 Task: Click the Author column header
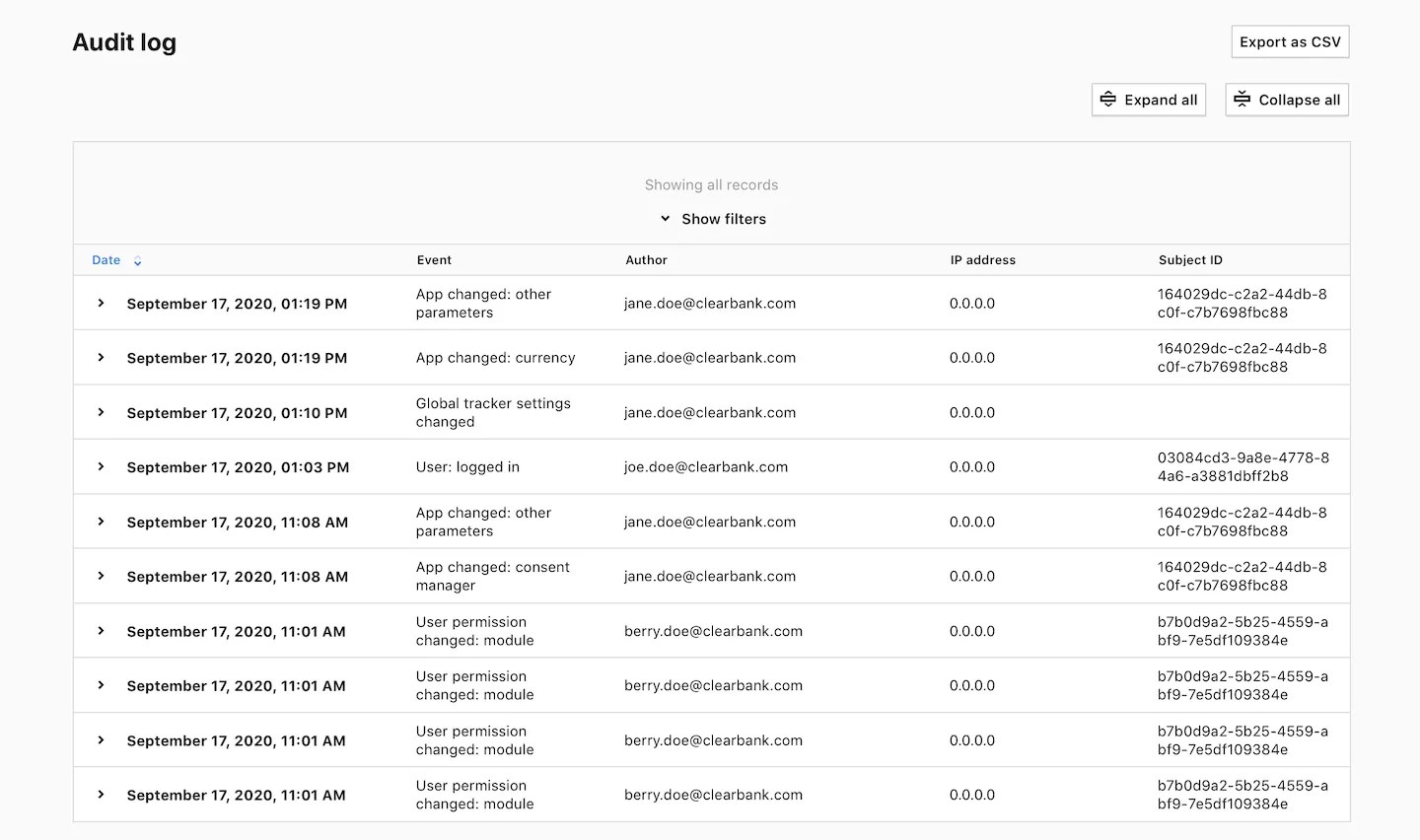646,260
